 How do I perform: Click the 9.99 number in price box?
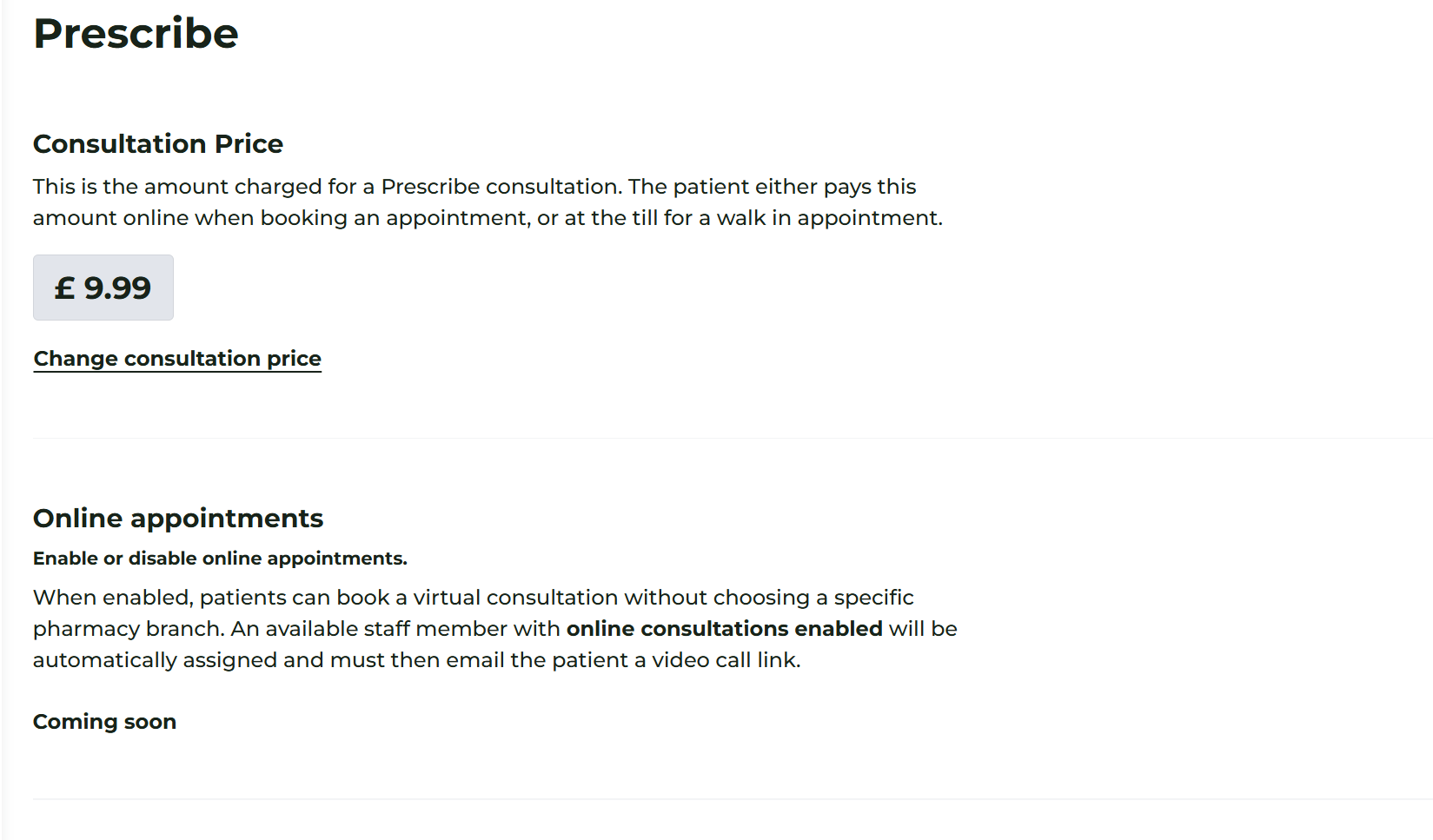tap(117, 288)
